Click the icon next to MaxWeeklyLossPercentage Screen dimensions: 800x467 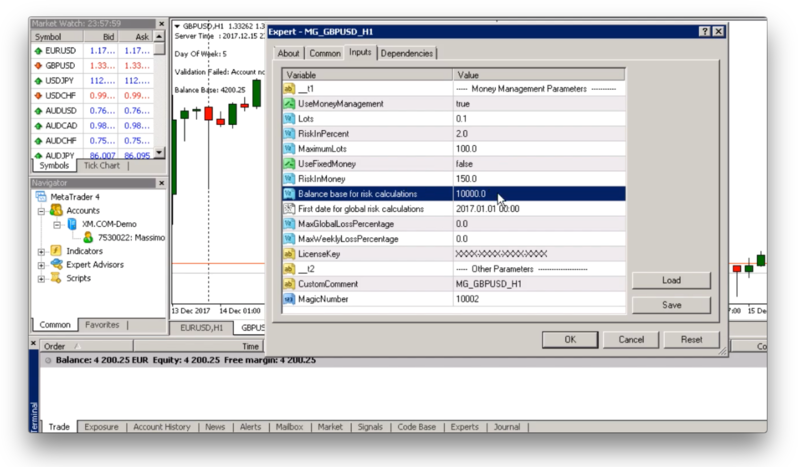click(289, 239)
